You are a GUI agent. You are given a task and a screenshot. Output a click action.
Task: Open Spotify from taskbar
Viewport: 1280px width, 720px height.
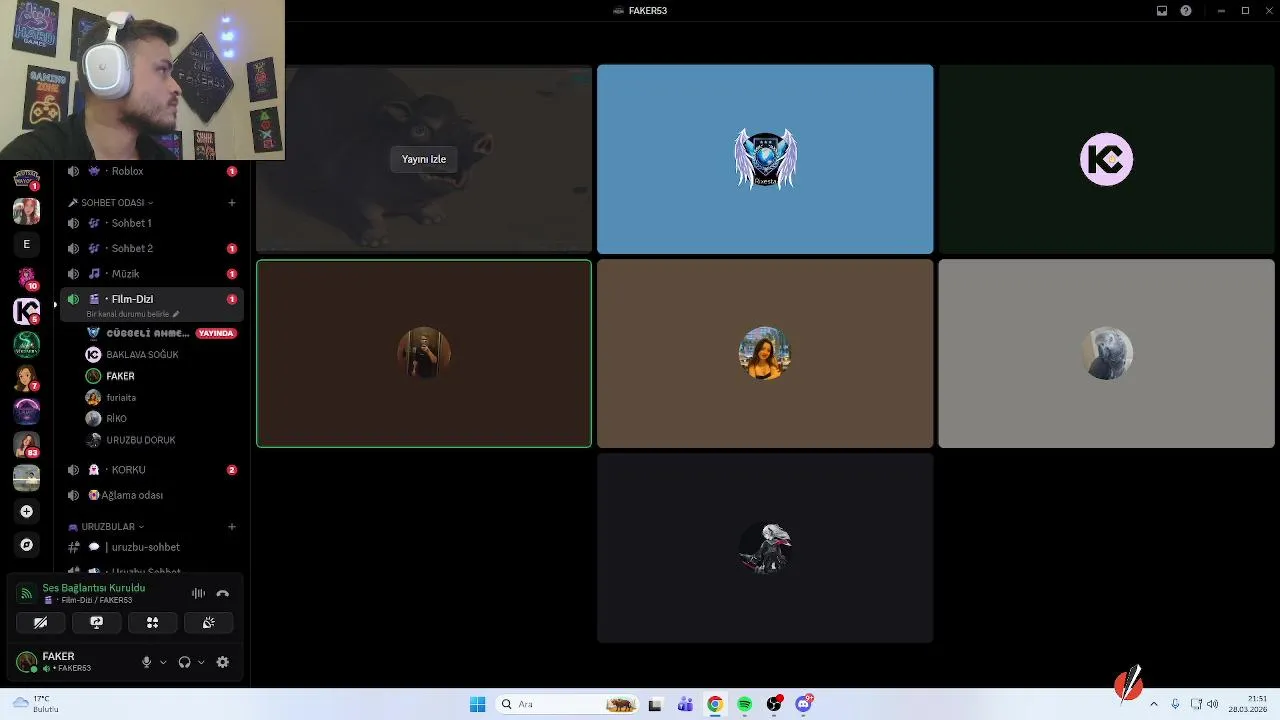coord(745,704)
